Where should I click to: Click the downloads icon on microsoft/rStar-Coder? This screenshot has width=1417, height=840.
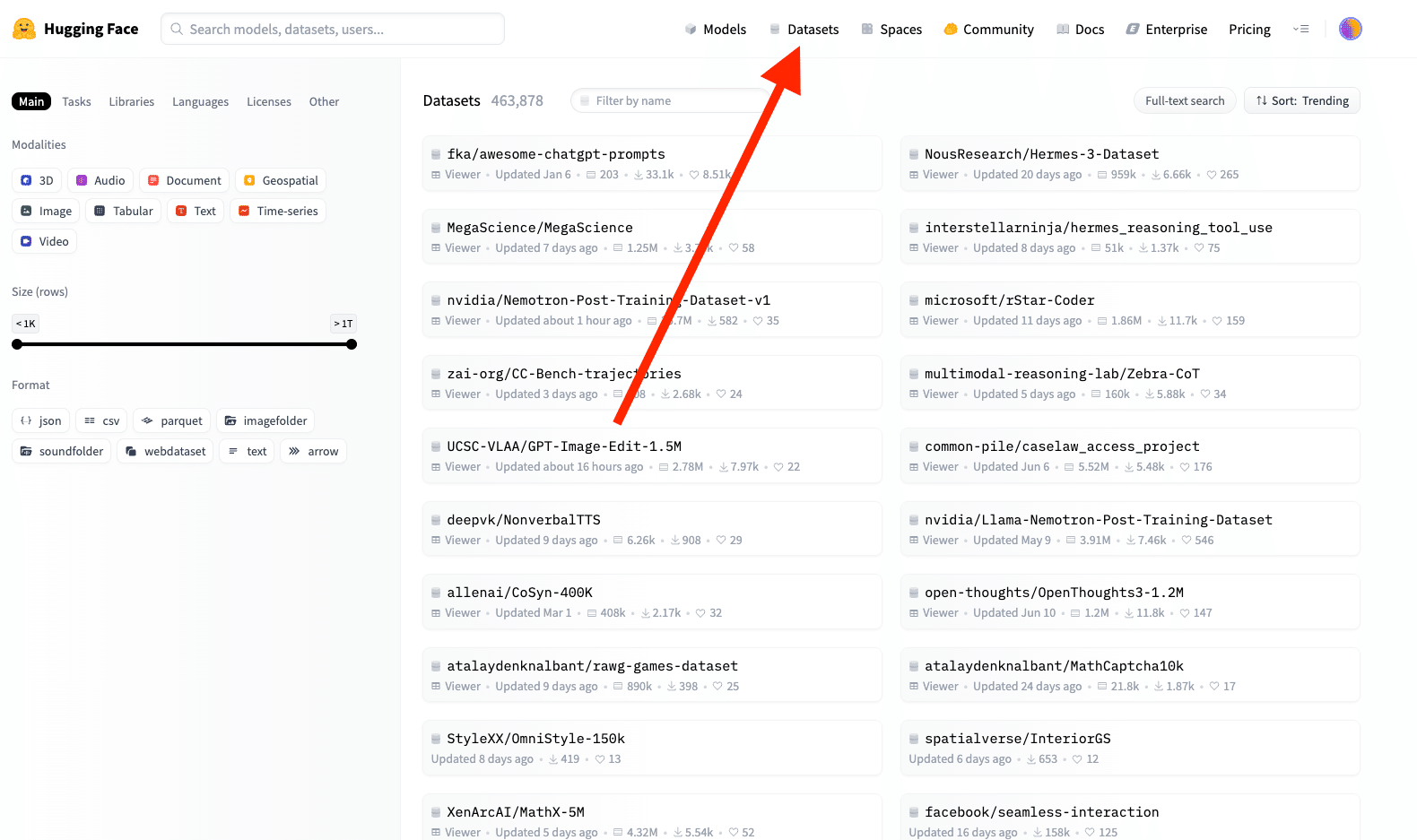pyautogui.click(x=1161, y=321)
